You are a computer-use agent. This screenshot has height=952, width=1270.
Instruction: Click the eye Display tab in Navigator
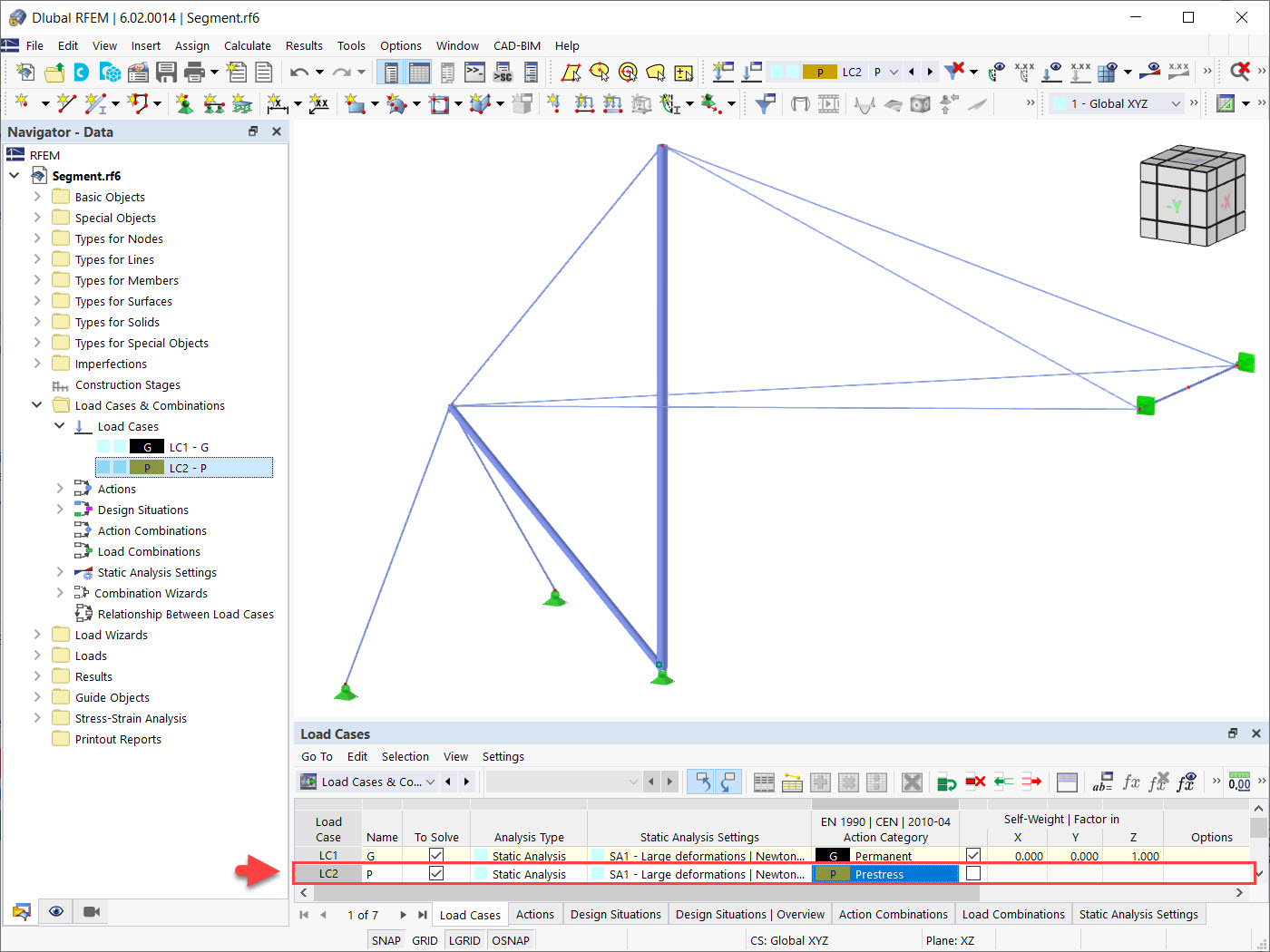pos(56,911)
